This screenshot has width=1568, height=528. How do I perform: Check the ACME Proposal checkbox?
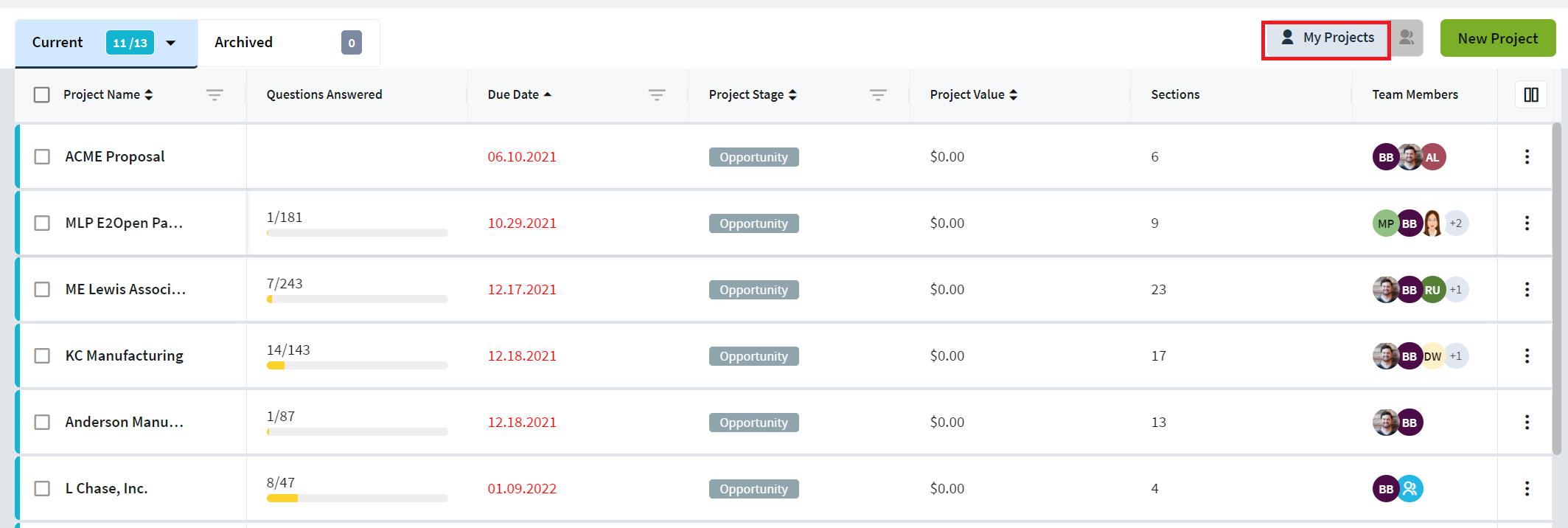(42, 156)
